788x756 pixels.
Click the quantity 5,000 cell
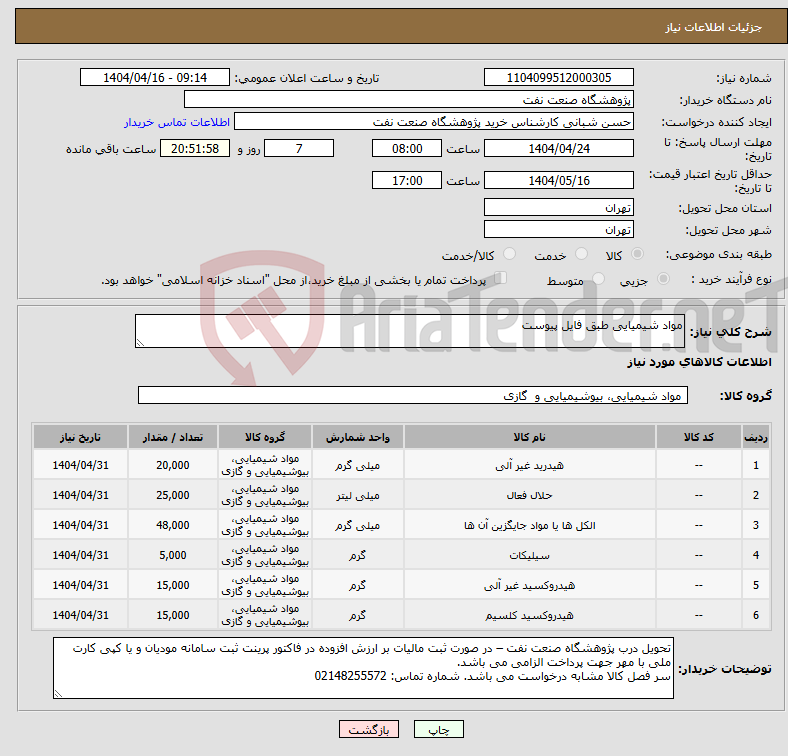click(172, 555)
